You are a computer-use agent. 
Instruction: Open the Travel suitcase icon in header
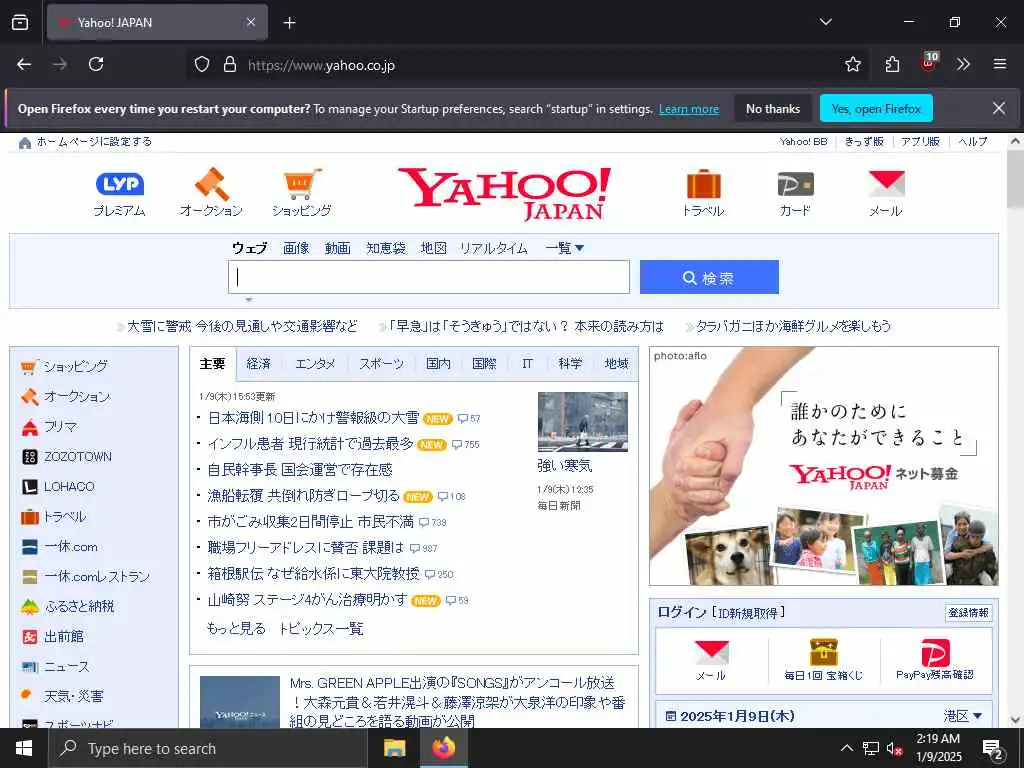(703, 184)
